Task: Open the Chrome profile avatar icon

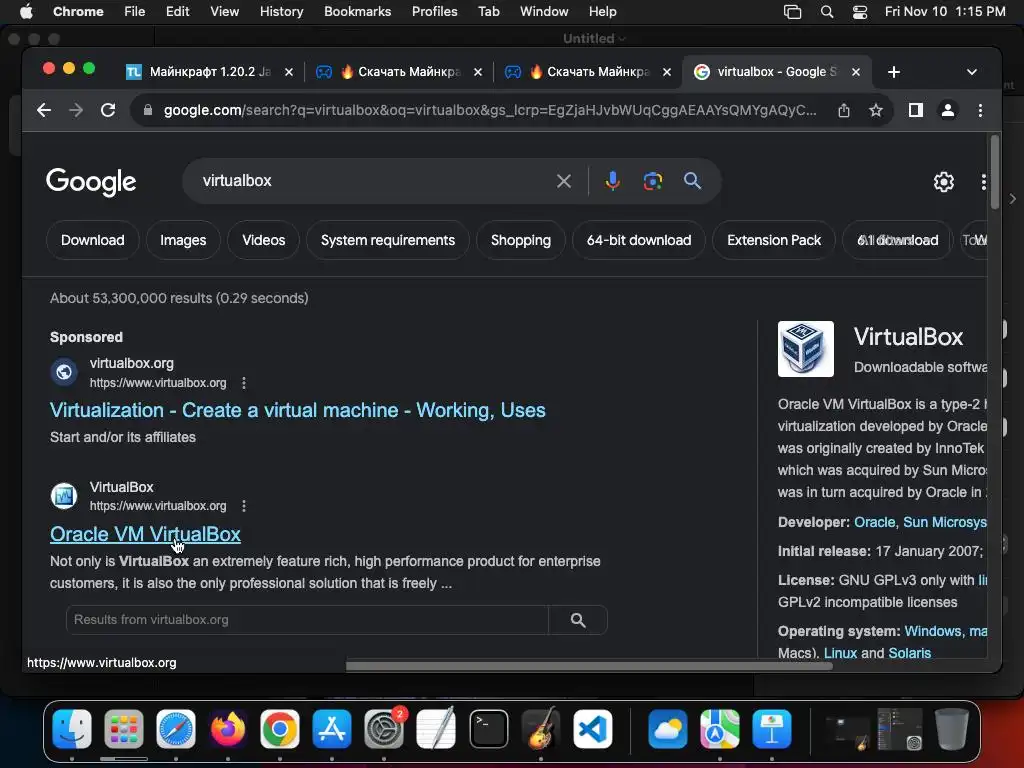Action: [948, 110]
